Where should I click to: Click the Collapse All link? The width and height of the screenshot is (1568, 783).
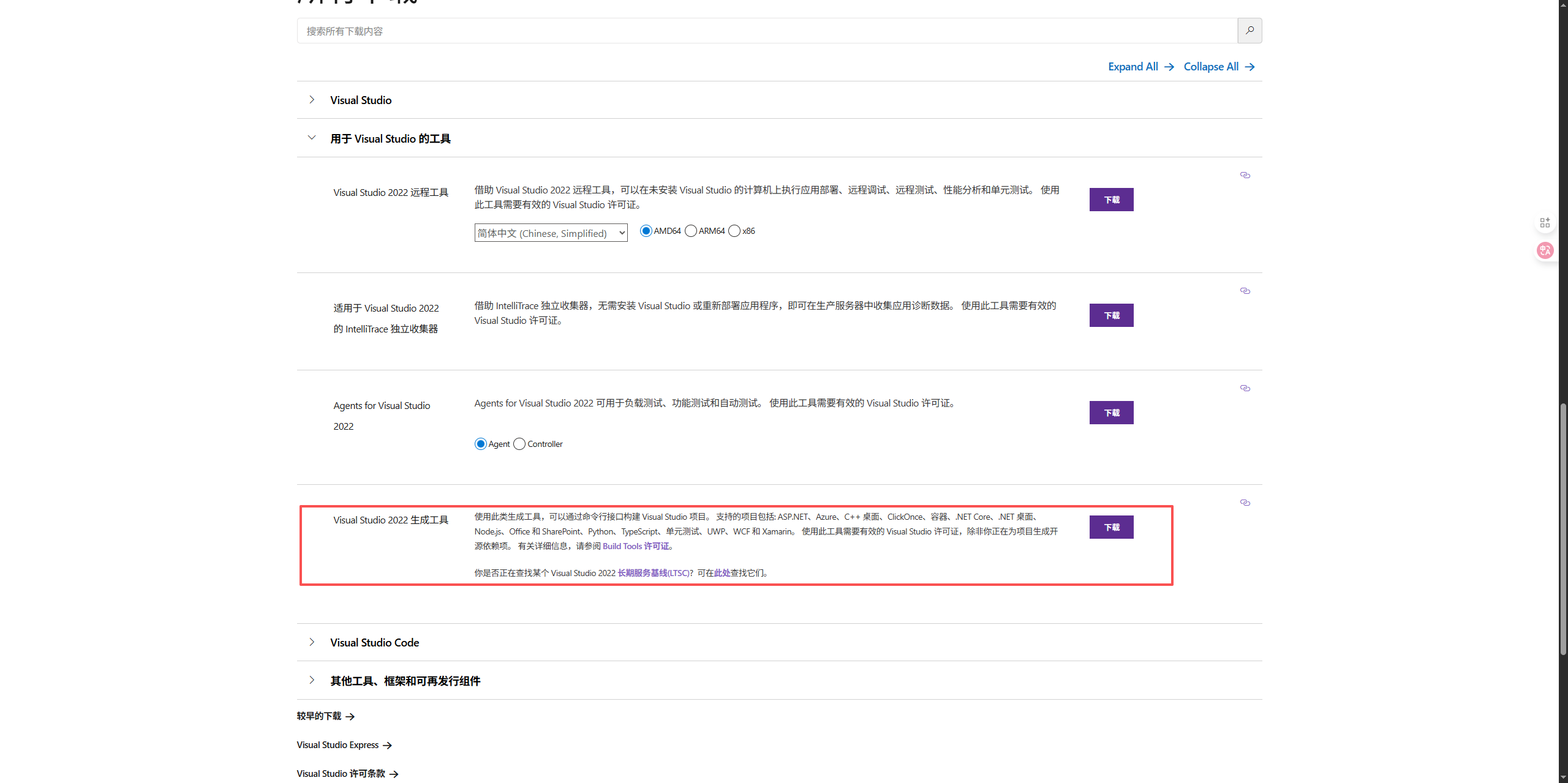[1211, 67]
